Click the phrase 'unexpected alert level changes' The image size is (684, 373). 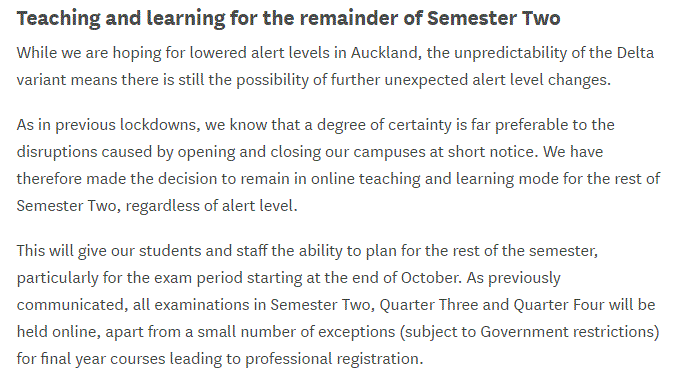[x=496, y=80]
